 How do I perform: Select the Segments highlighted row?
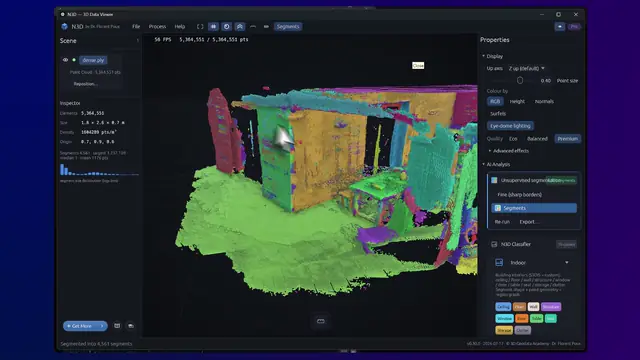[534, 208]
